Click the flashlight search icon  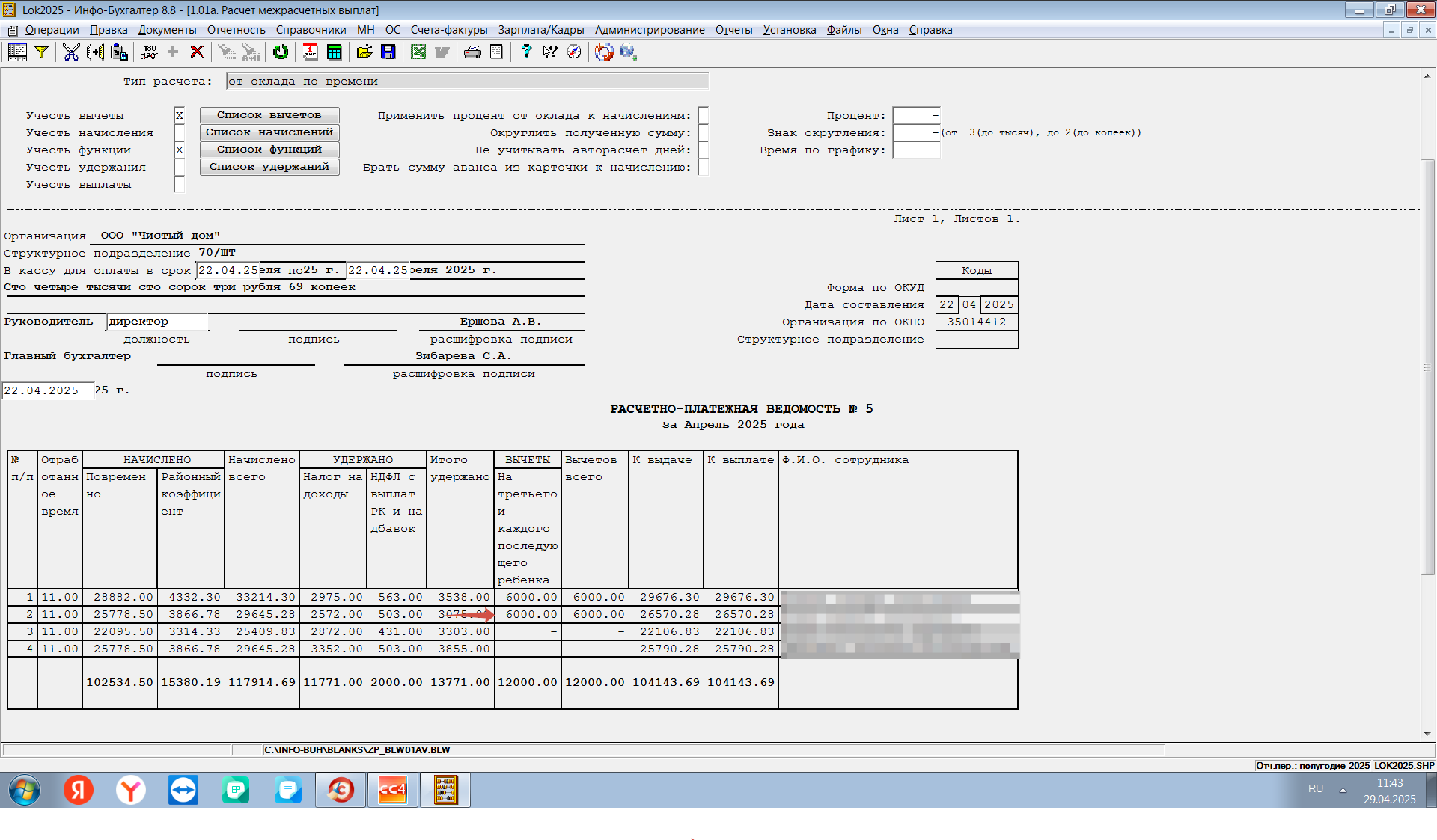tap(226, 52)
